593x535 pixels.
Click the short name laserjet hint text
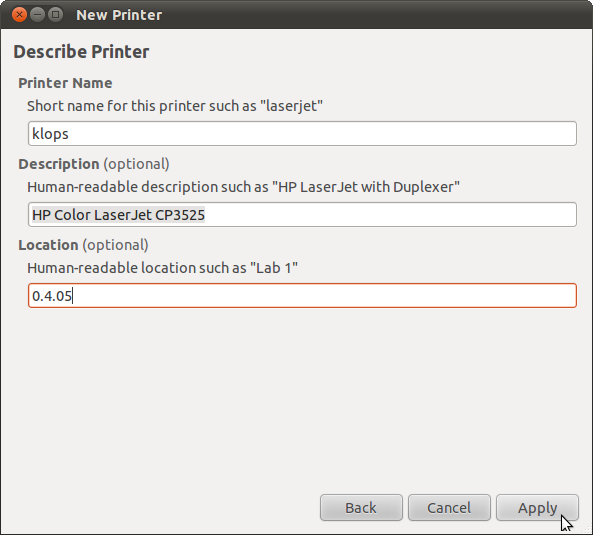tap(175, 106)
